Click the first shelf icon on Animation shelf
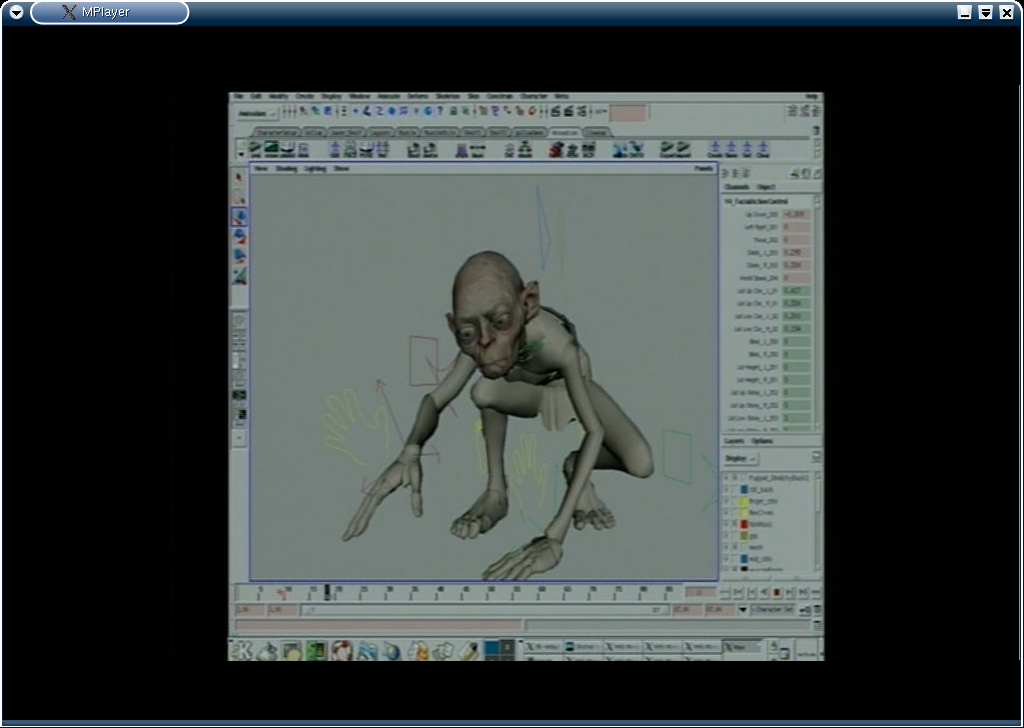Image resolution: width=1024 pixels, height=728 pixels. click(x=255, y=150)
